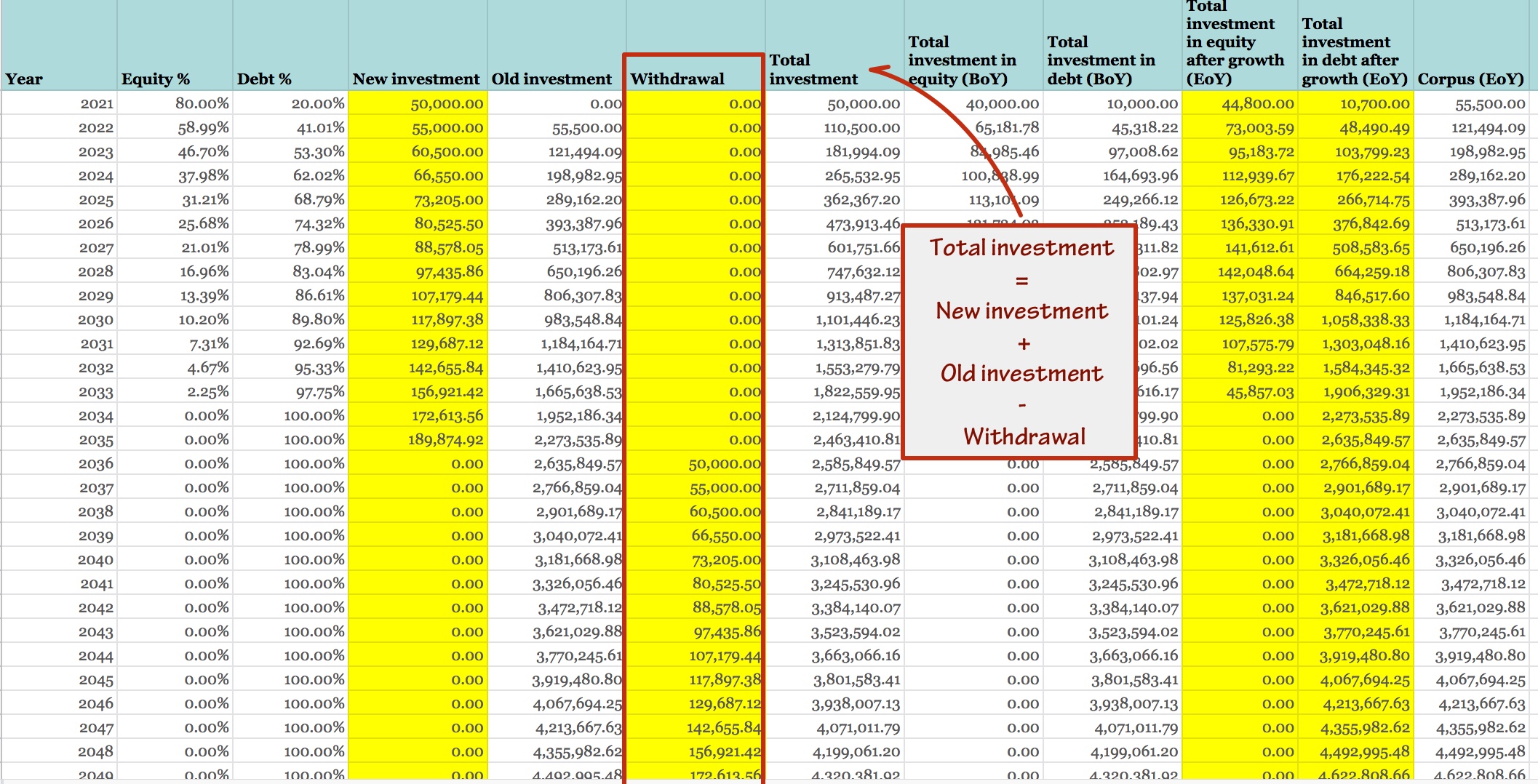Click the 2,635,849.57 Old investment cell for 2036
The width and height of the screenshot is (1538, 784).
click(567, 463)
